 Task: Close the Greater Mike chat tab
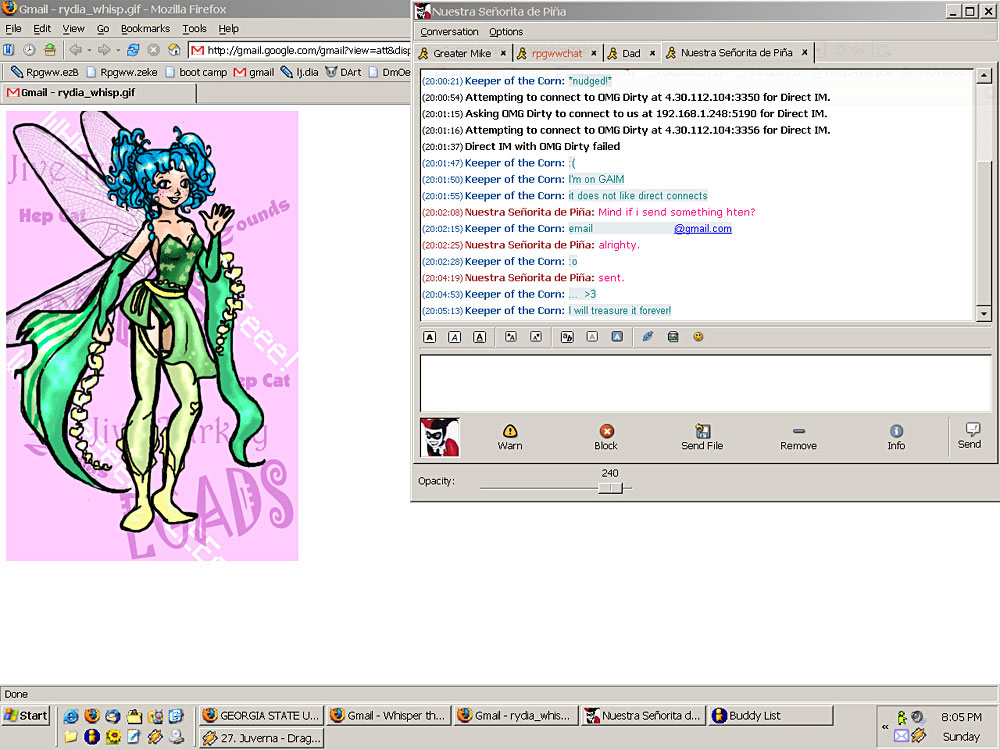pos(503,54)
